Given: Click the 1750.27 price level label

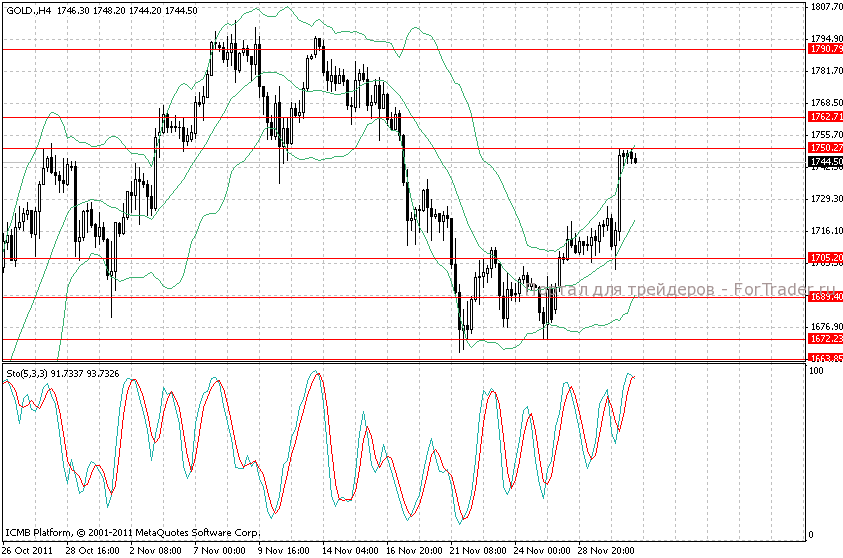Looking at the screenshot, I should [825, 148].
